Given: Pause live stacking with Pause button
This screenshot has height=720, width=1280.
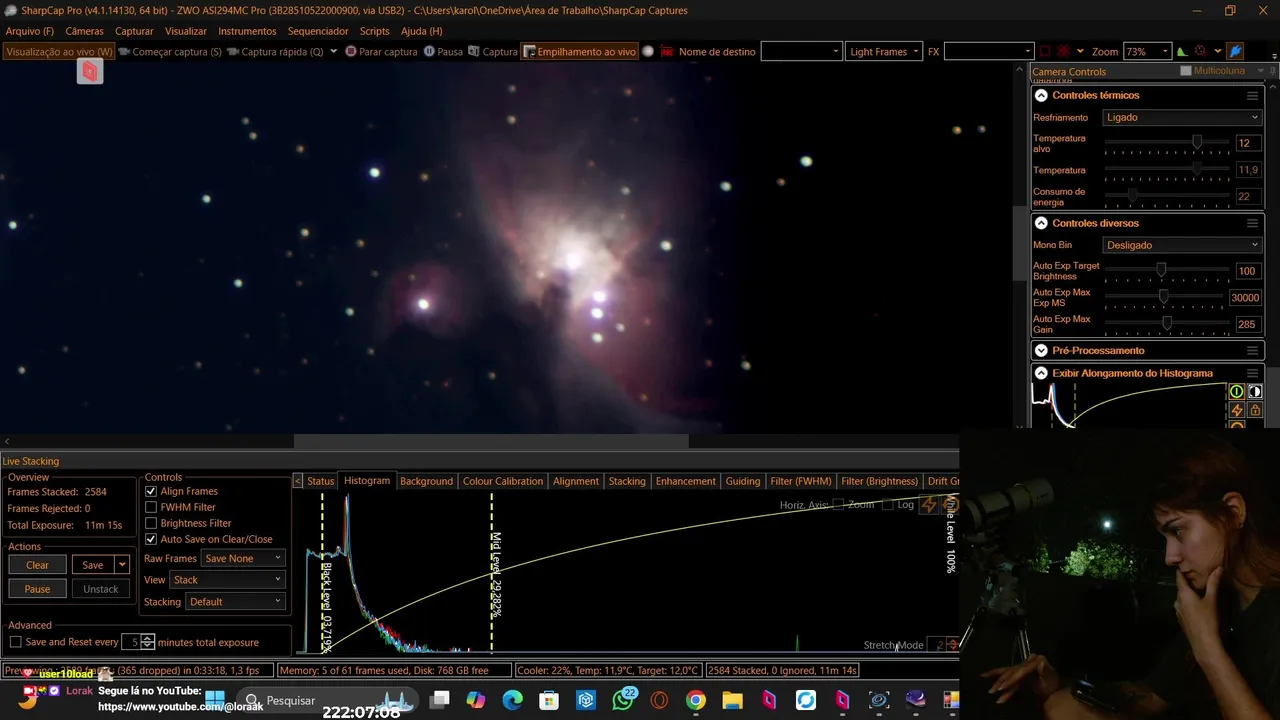Looking at the screenshot, I should pos(37,589).
